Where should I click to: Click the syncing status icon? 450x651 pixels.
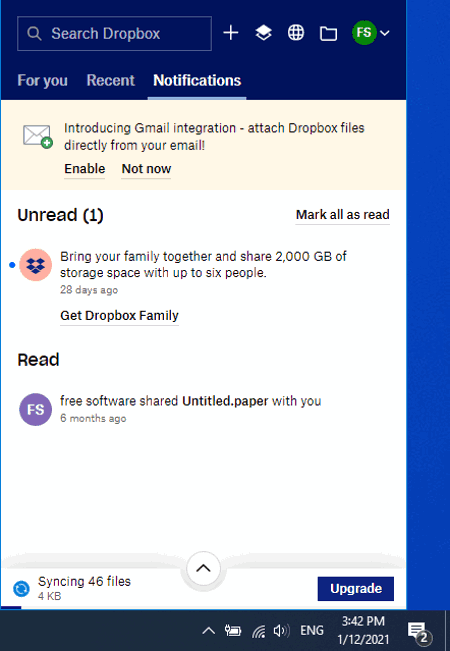point(21,588)
